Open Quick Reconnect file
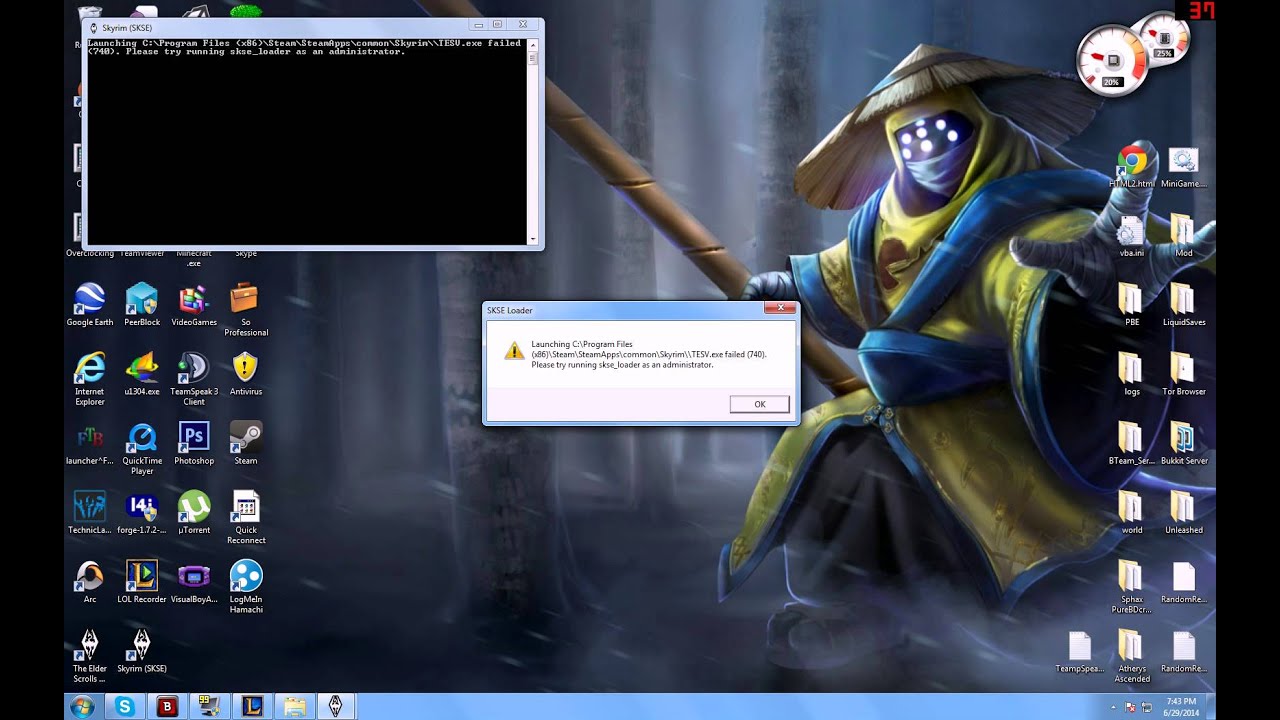 coord(246,517)
